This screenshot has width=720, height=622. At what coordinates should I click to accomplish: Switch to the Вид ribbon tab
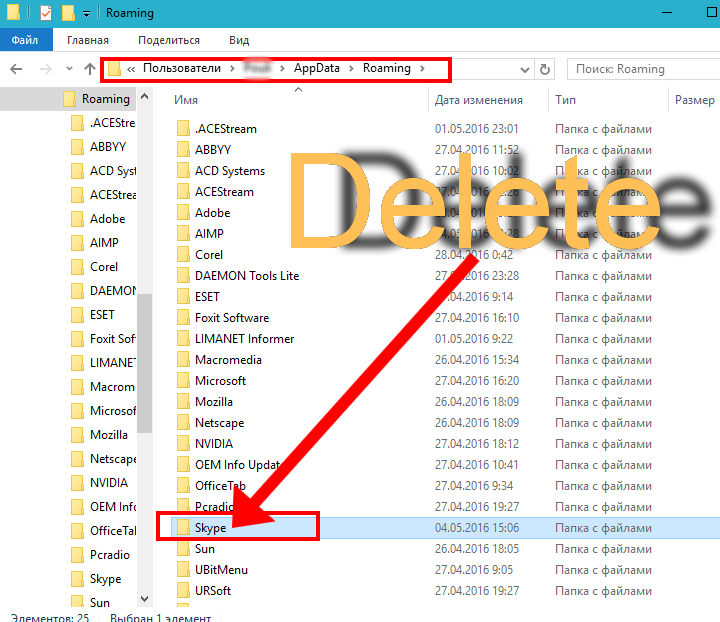[x=239, y=40]
